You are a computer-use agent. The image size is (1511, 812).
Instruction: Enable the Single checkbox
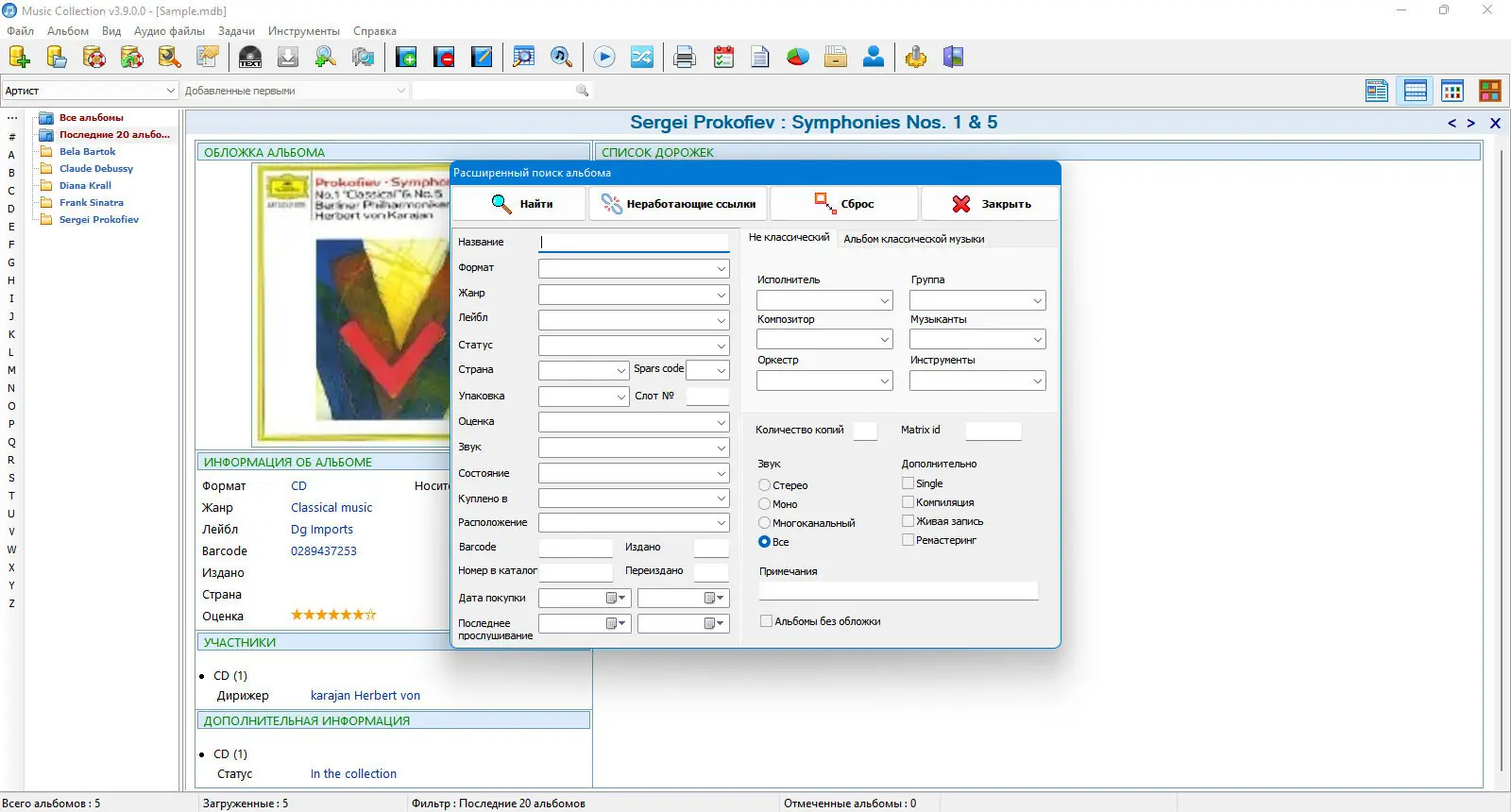[908, 483]
